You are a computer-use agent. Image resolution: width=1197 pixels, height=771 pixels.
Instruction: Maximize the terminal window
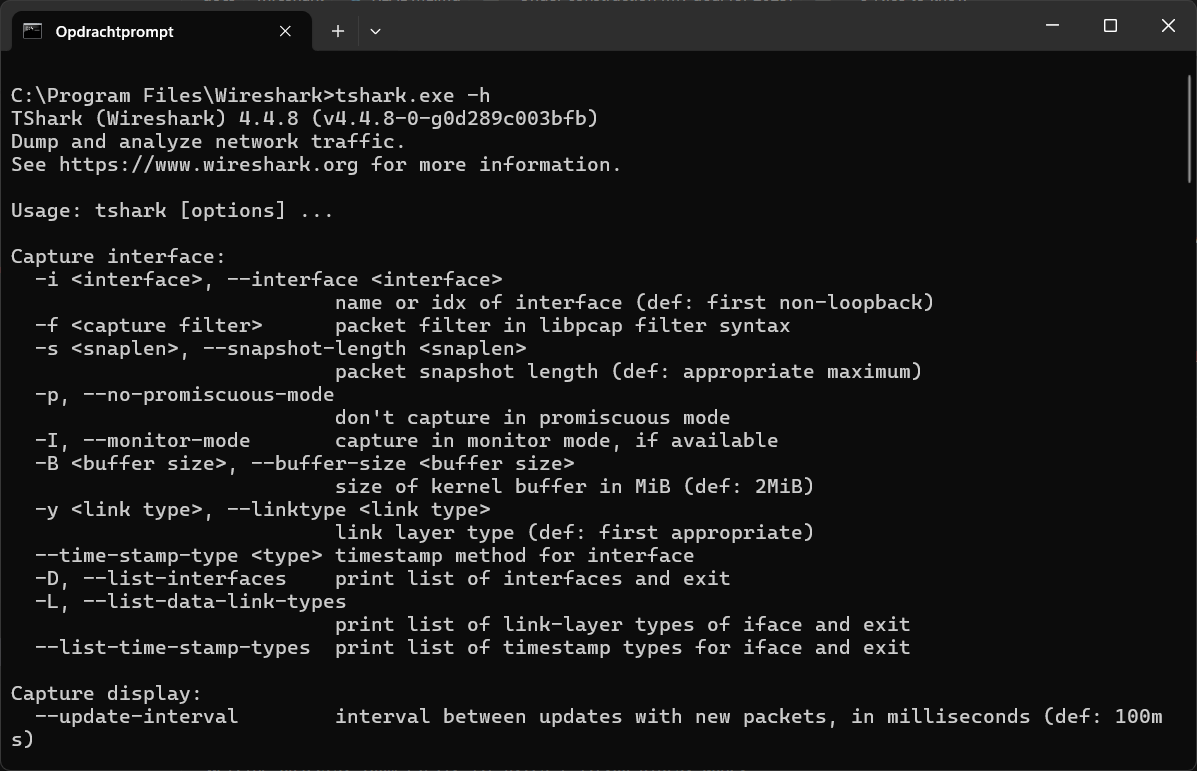pos(1110,26)
